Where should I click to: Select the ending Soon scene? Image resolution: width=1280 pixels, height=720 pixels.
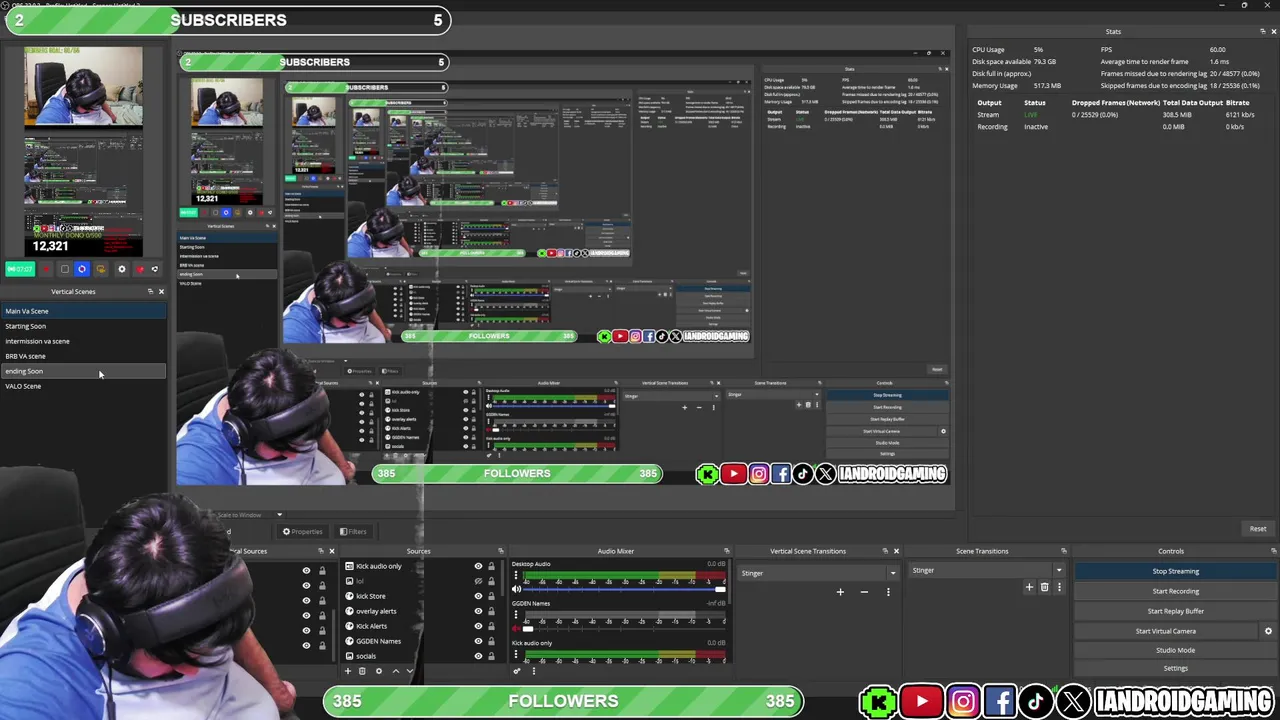[83, 371]
